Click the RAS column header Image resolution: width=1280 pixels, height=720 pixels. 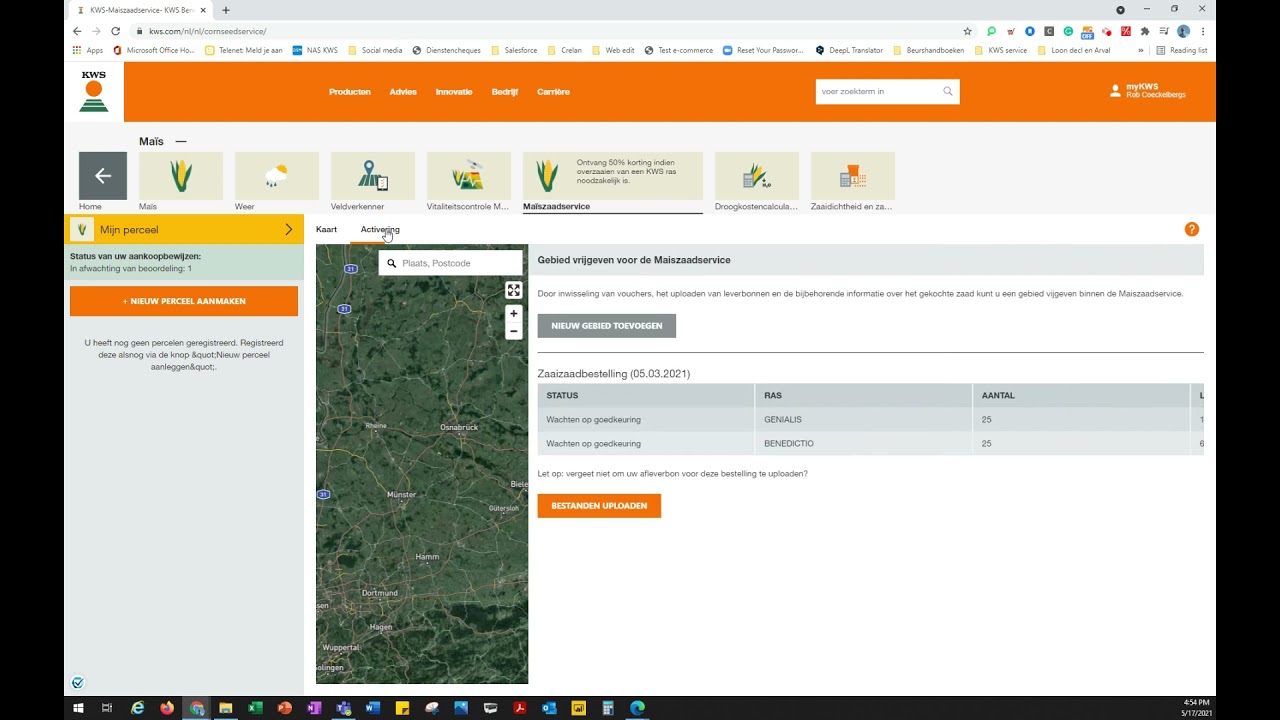coord(864,395)
